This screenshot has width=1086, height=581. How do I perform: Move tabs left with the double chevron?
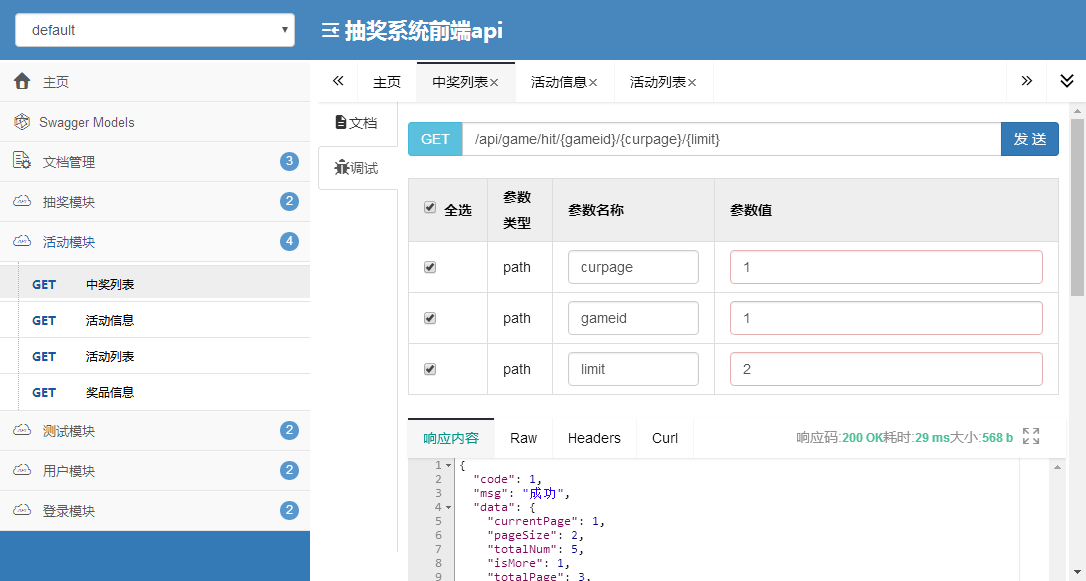coord(338,81)
